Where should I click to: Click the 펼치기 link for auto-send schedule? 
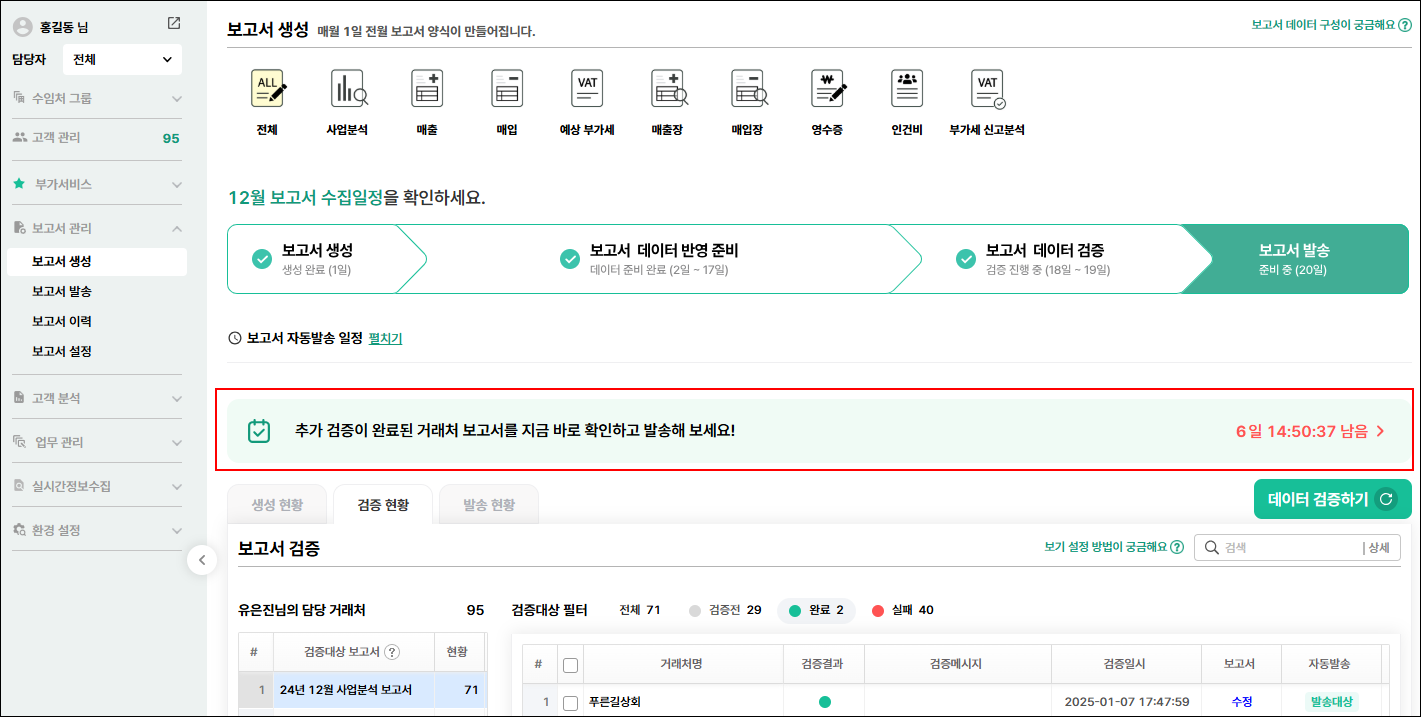click(385, 339)
